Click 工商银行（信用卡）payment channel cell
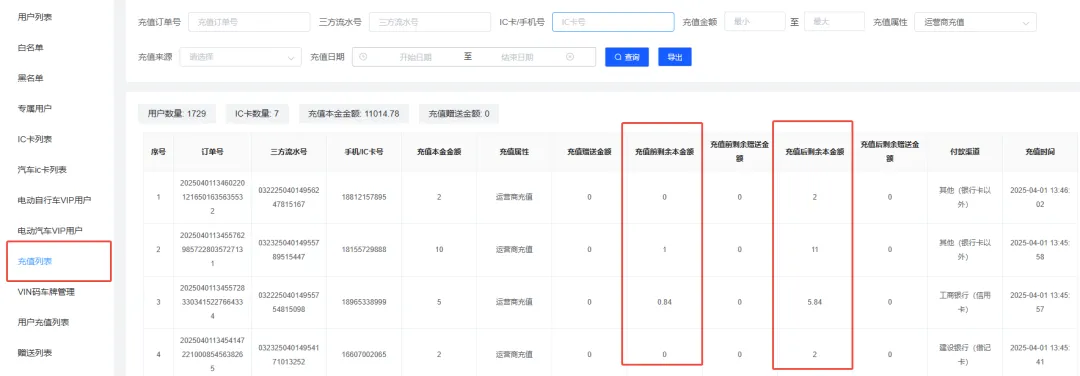Image resolution: width=1080 pixels, height=376 pixels. [x=964, y=302]
